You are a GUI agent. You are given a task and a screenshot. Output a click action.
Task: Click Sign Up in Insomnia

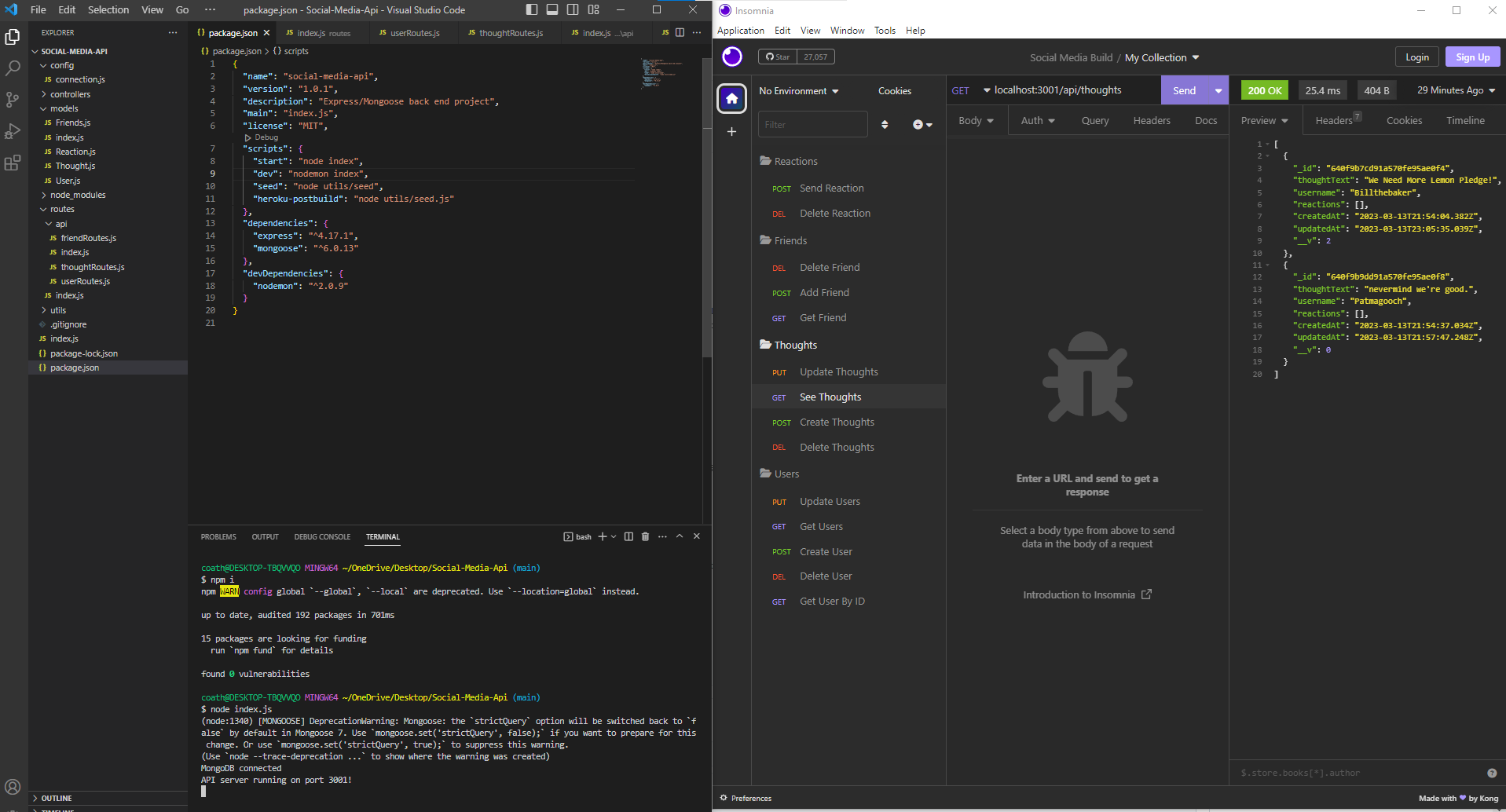click(x=1471, y=57)
